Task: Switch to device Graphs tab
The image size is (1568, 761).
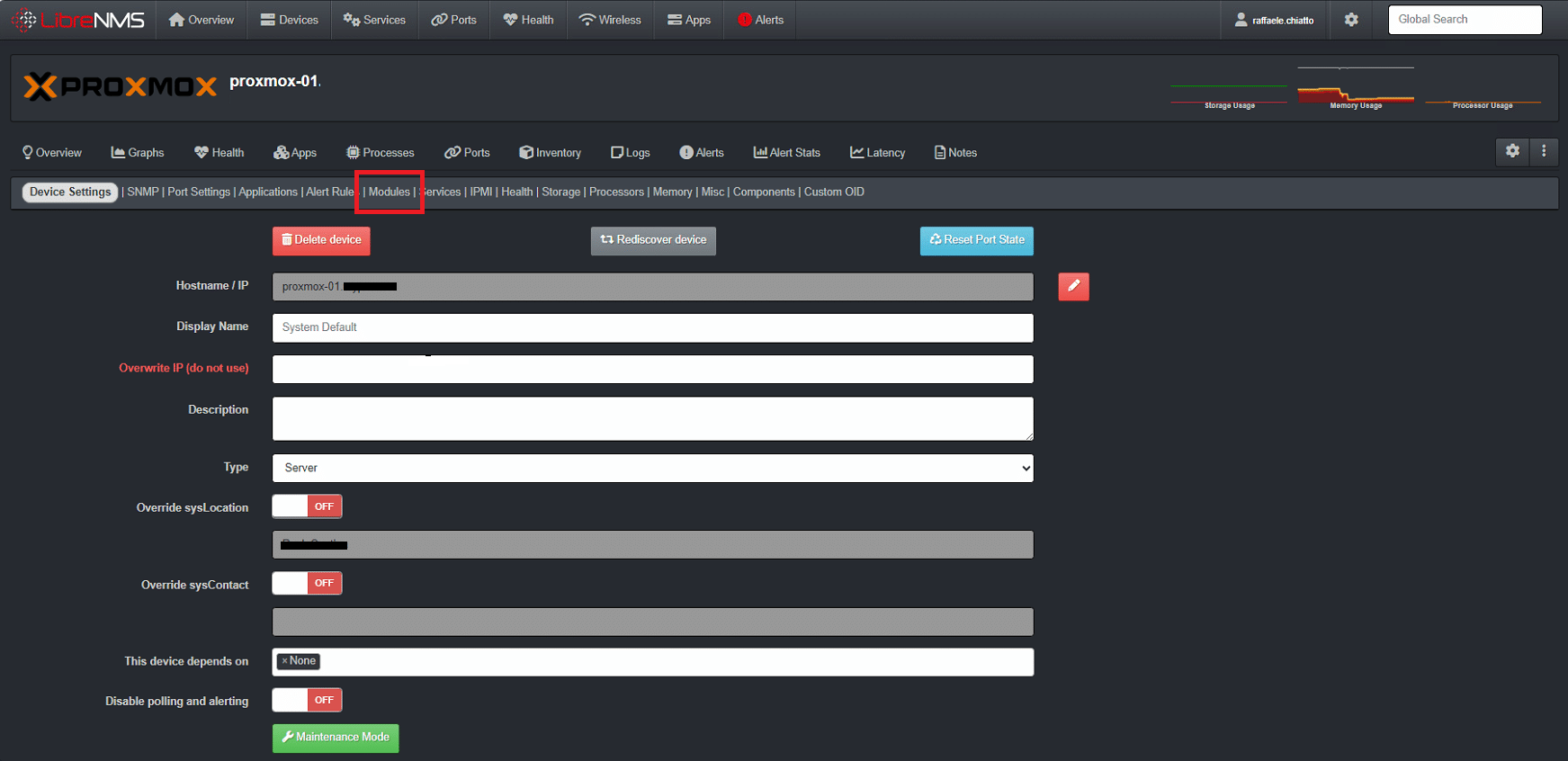Action: click(138, 153)
